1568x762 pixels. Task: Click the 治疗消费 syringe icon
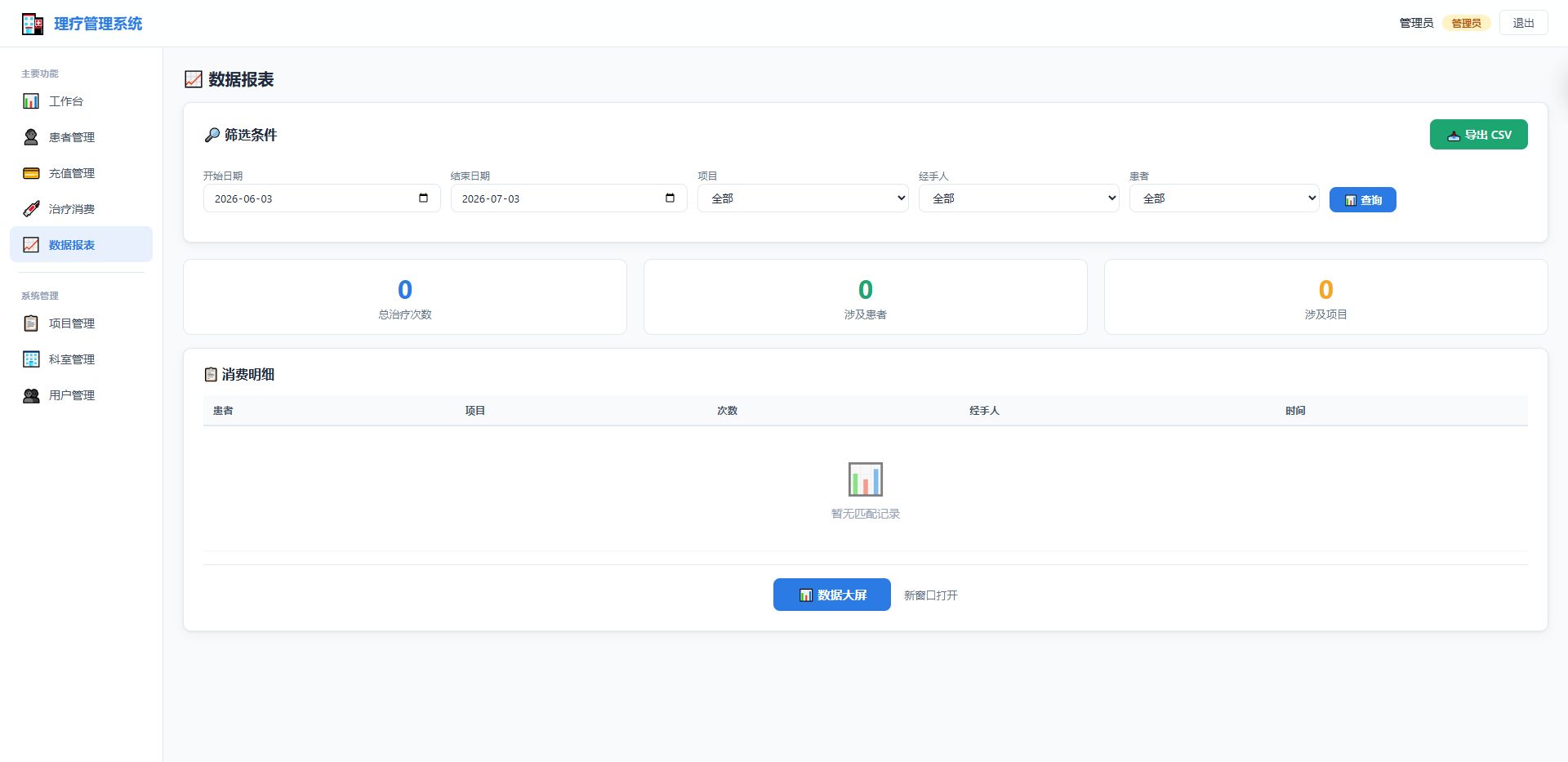pyautogui.click(x=31, y=209)
